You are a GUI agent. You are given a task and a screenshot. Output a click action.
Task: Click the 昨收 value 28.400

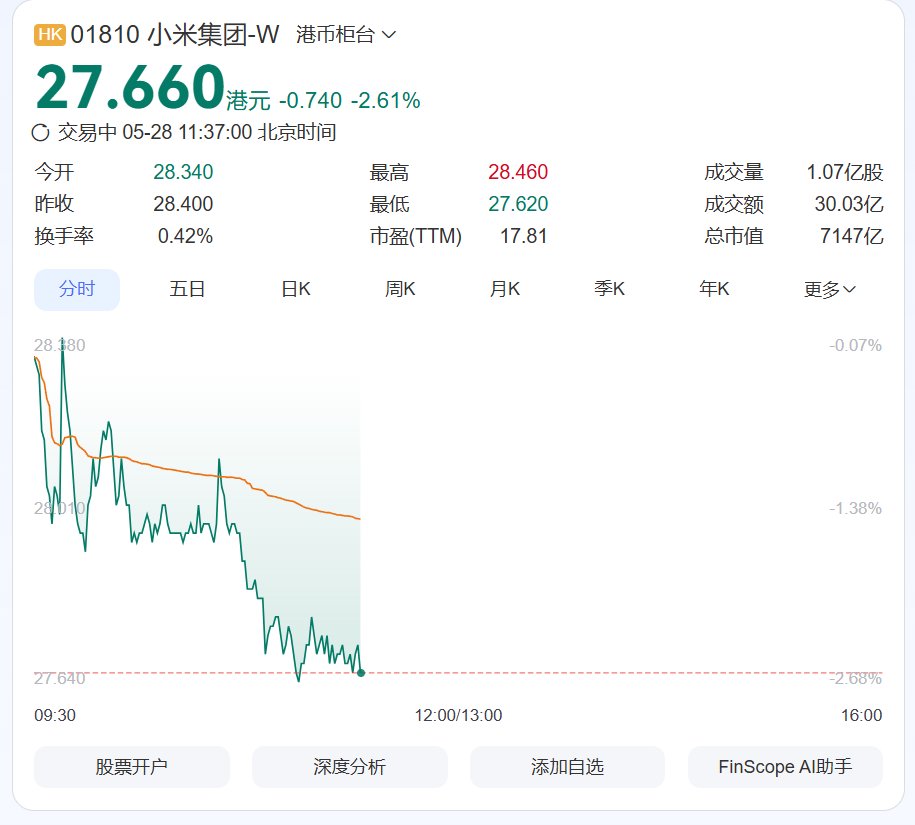coord(183,204)
